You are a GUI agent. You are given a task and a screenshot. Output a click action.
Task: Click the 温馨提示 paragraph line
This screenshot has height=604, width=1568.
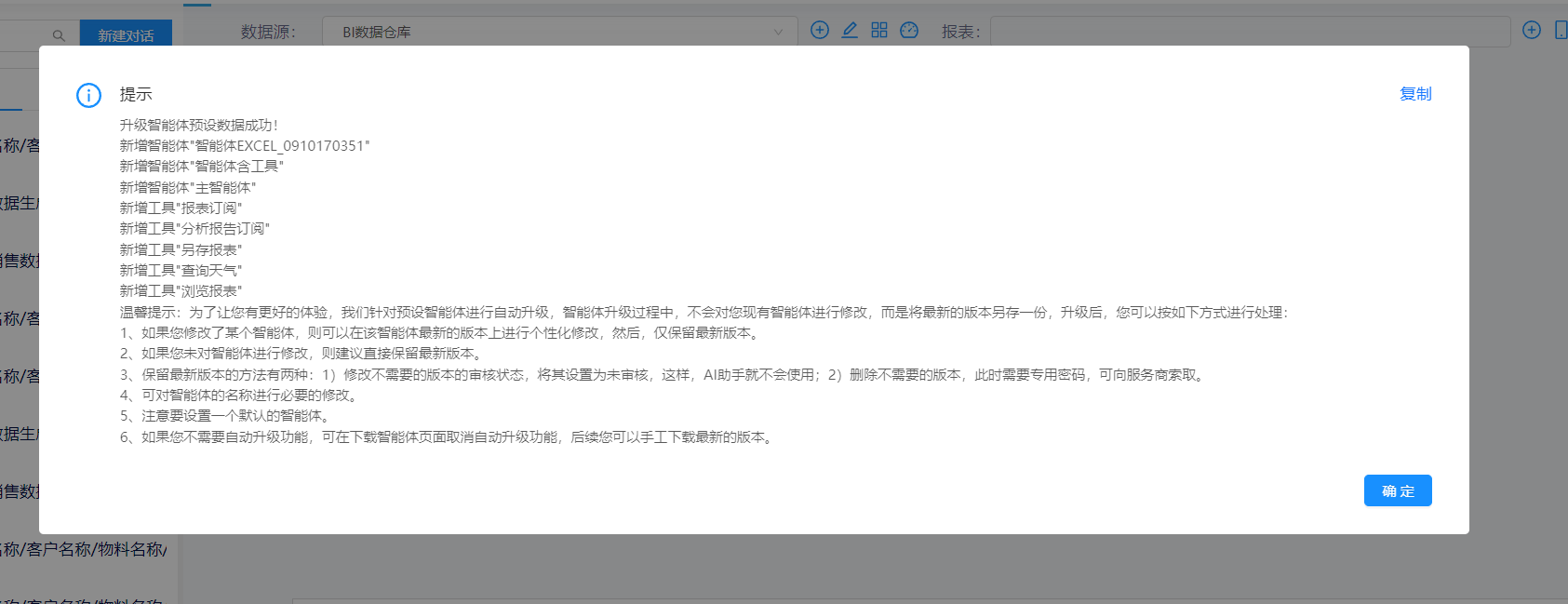[x=704, y=312]
